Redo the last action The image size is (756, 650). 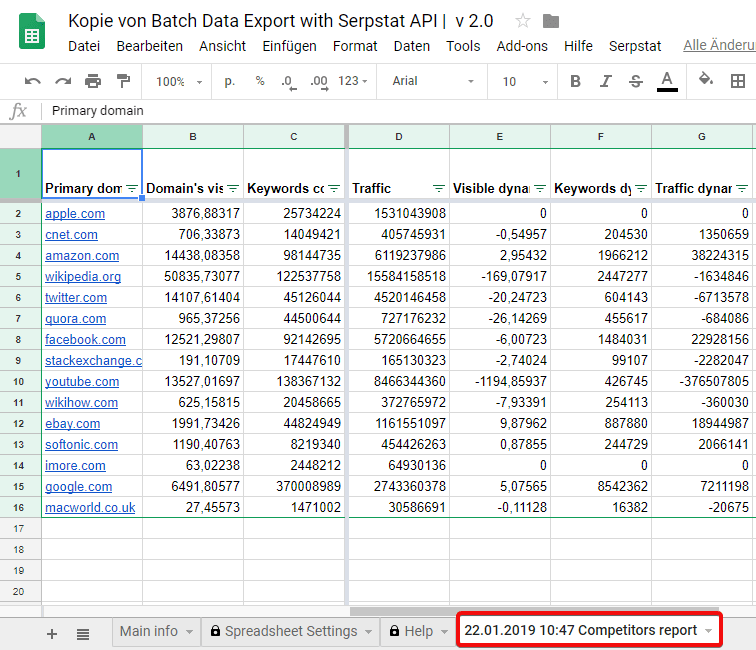coord(63,81)
